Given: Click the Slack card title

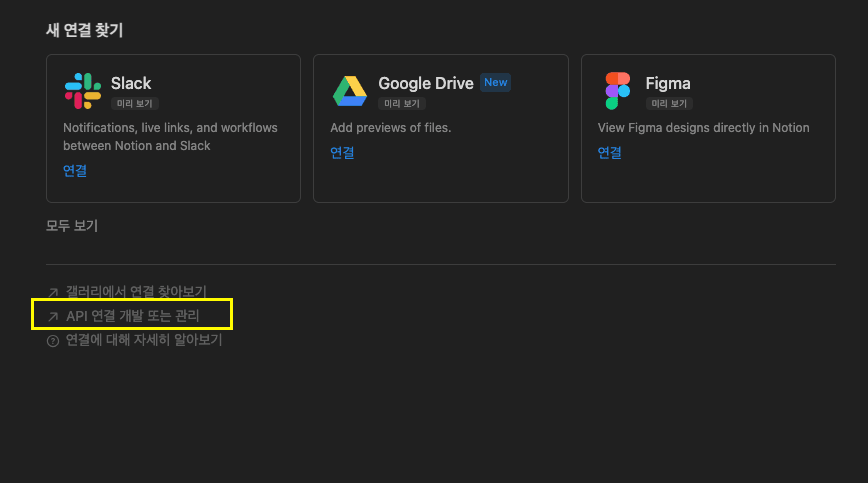Looking at the screenshot, I should tap(131, 83).
